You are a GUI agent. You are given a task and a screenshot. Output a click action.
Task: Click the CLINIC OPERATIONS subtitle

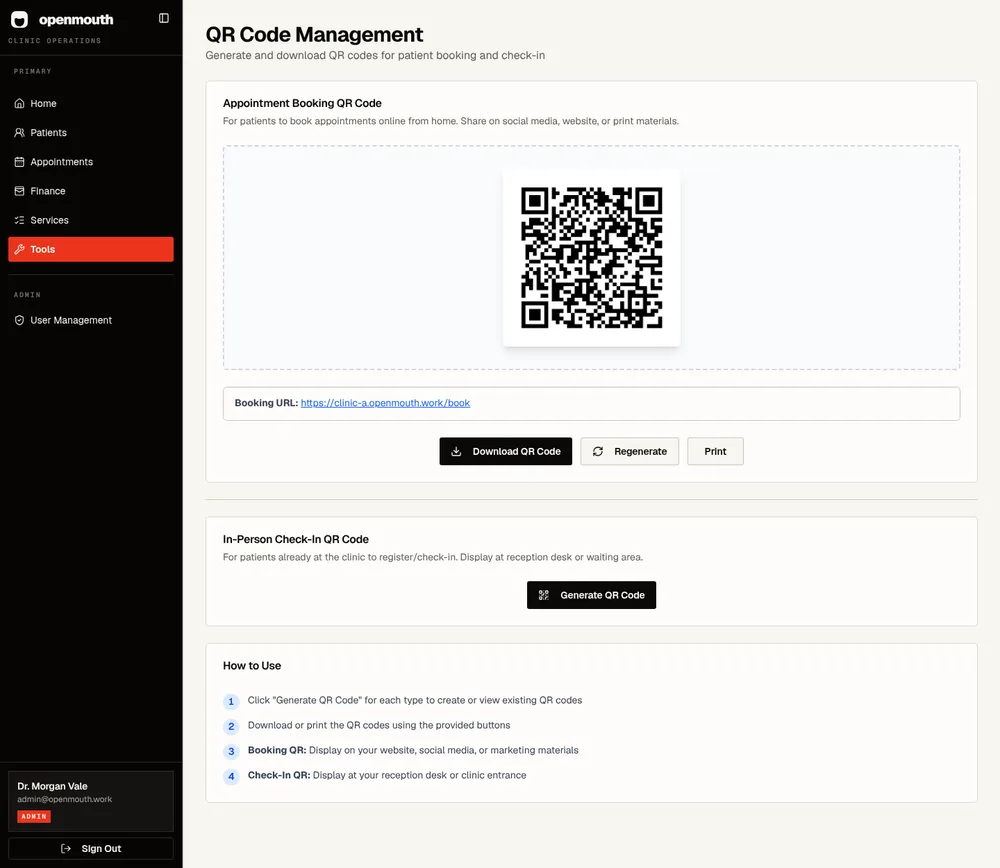tap(55, 41)
